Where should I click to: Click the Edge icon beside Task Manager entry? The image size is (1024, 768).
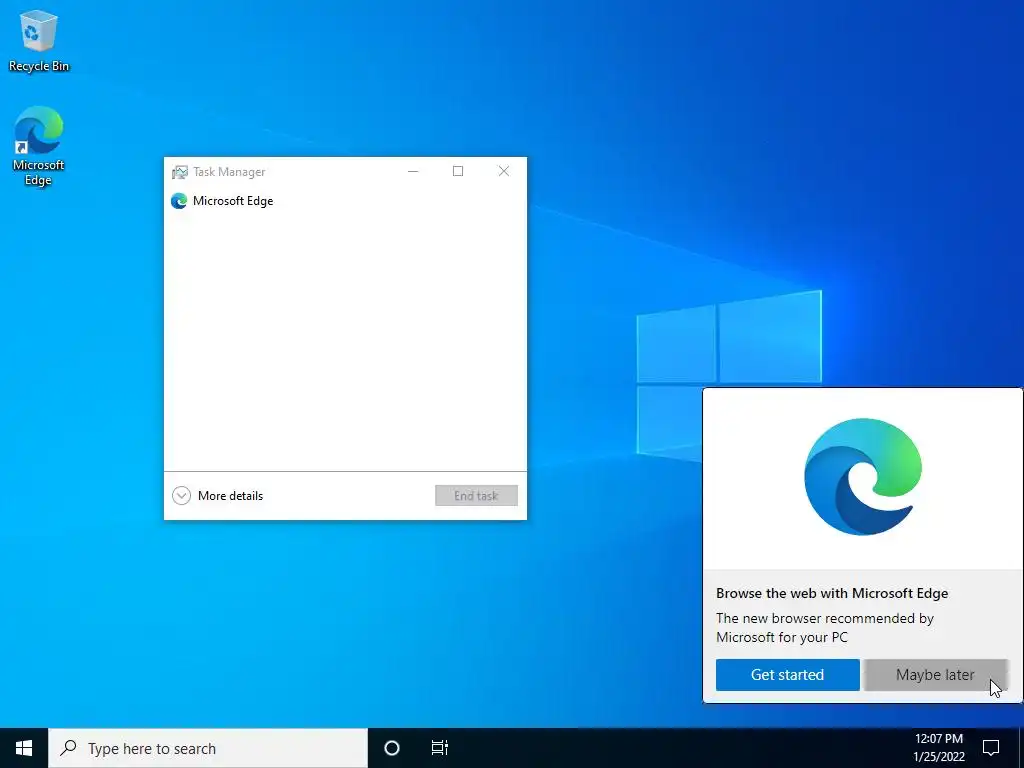pos(179,201)
